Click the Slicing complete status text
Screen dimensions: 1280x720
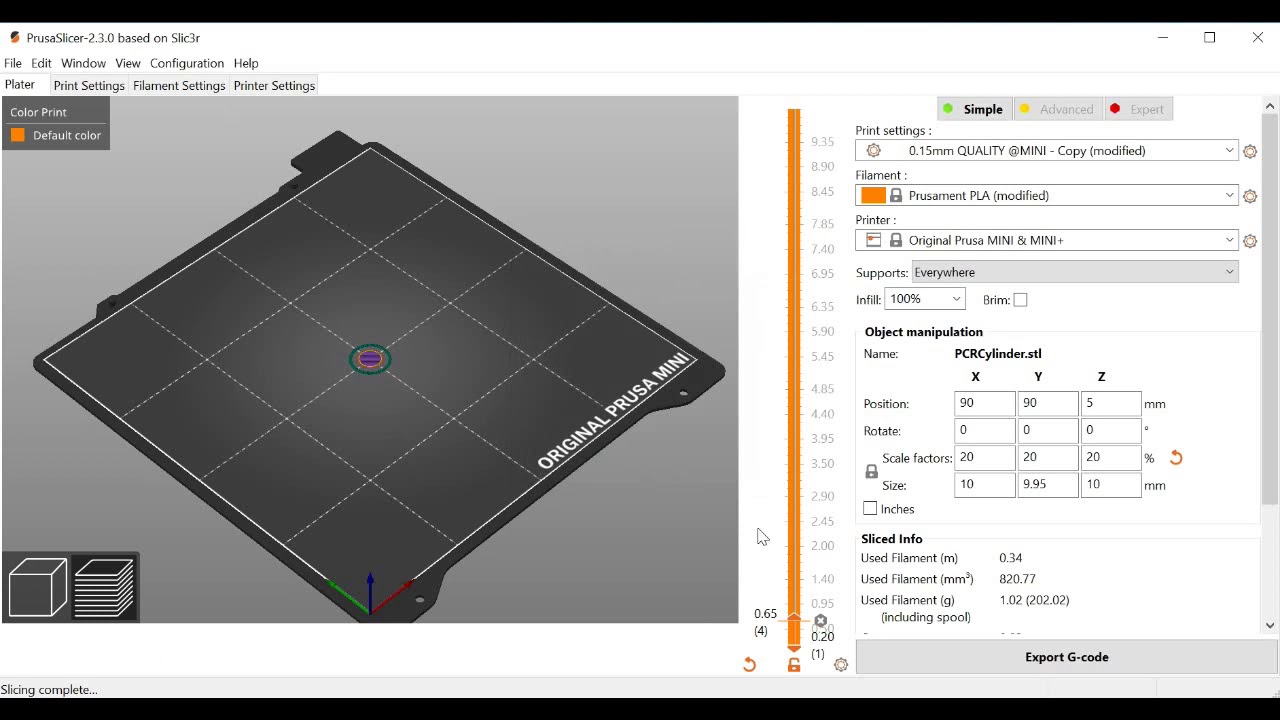(49, 690)
